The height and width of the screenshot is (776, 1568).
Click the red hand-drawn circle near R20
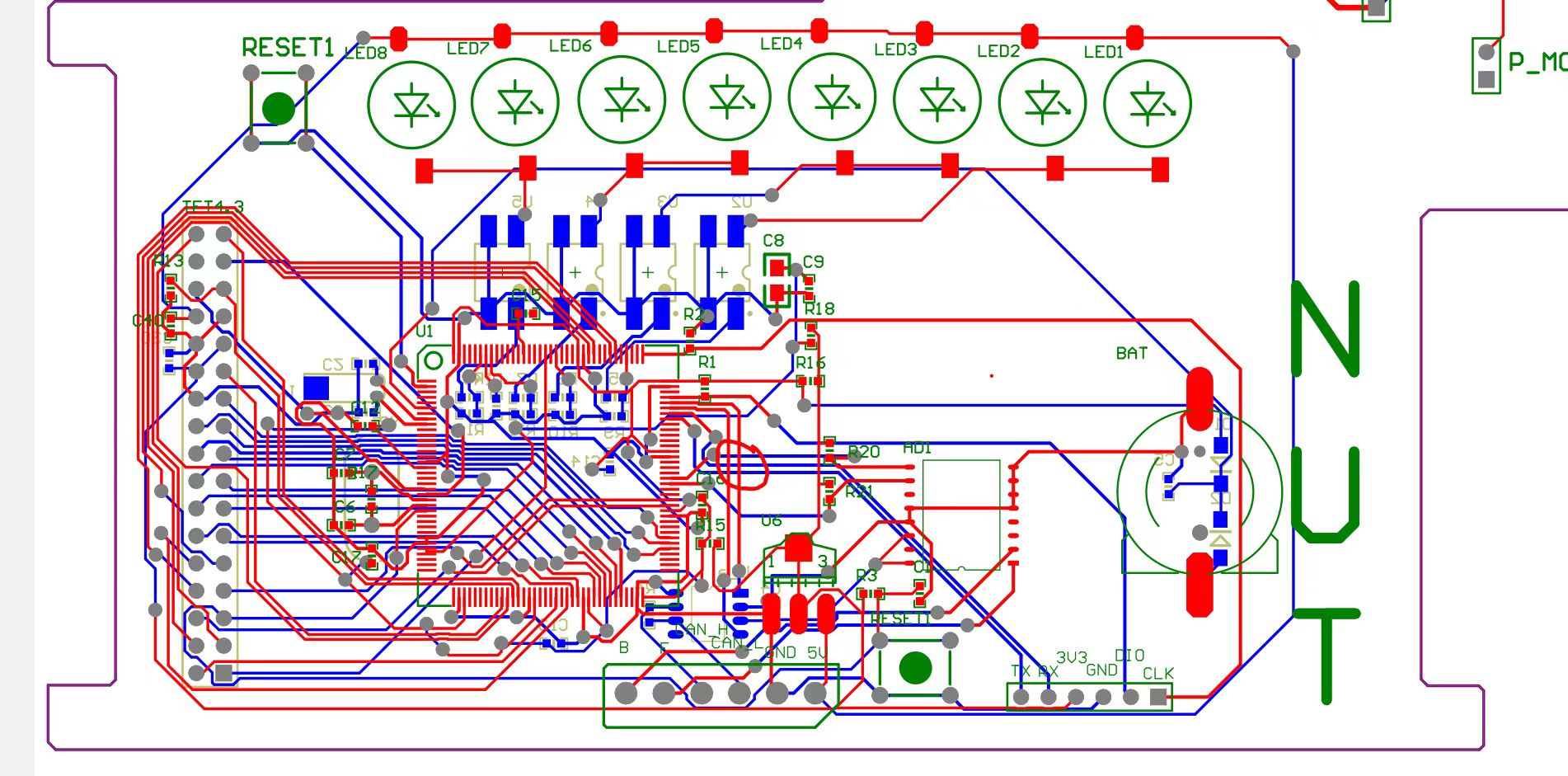coord(742,465)
